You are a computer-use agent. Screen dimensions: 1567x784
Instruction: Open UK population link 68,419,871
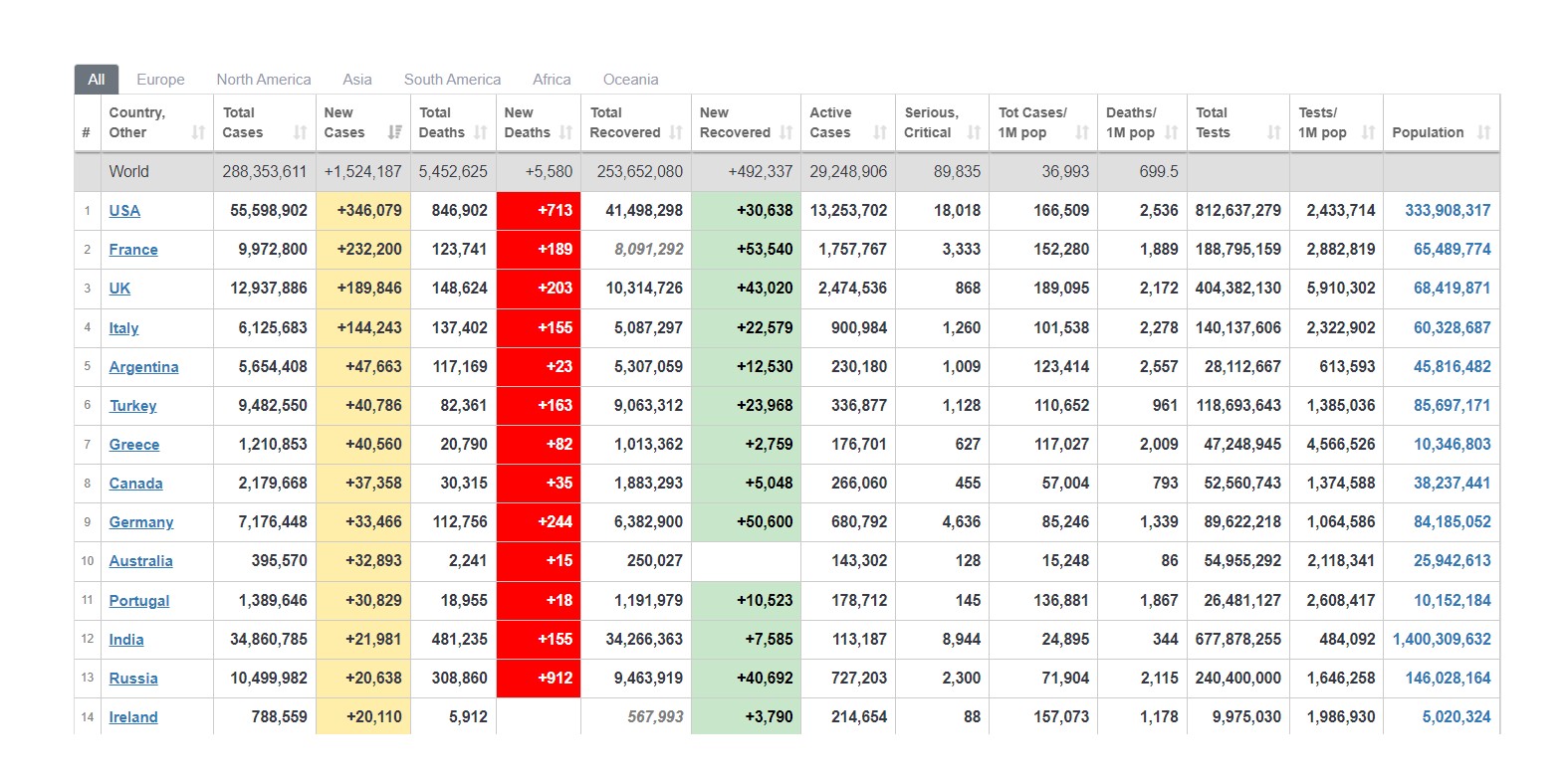[1453, 289]
